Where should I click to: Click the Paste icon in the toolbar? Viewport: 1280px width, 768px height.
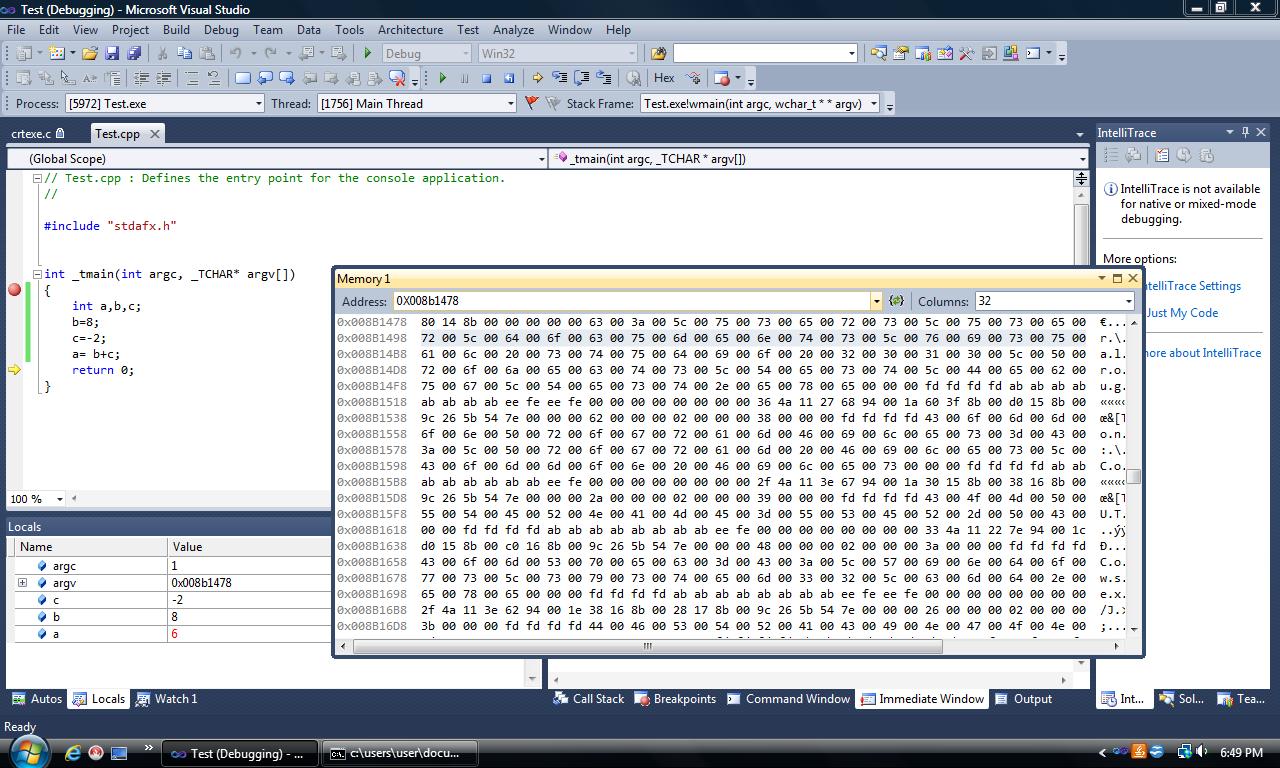point(206,53)
